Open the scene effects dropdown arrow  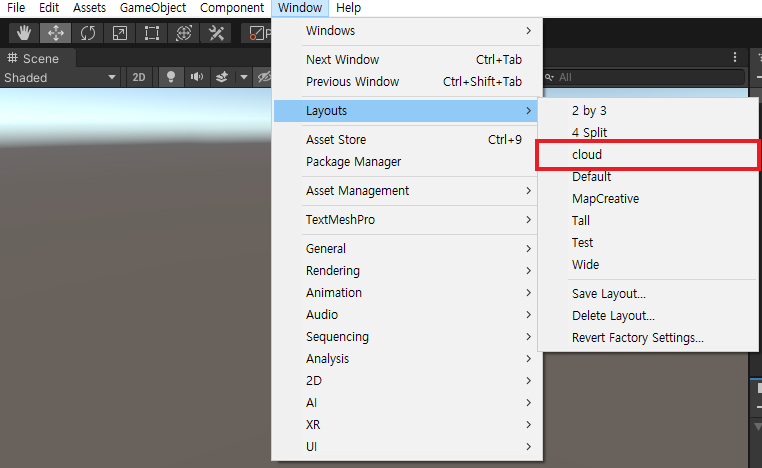tap(243, 77)
